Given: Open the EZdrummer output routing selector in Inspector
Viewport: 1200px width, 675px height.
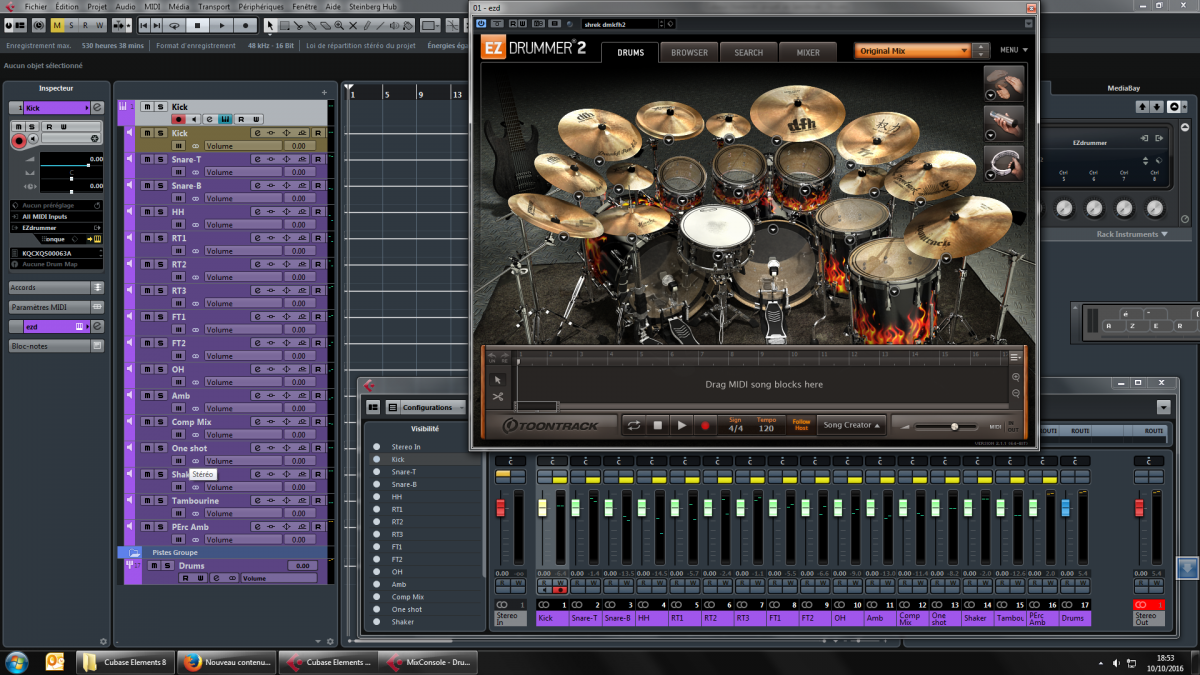Looking at the screenshot, I should tap(58, 227).
